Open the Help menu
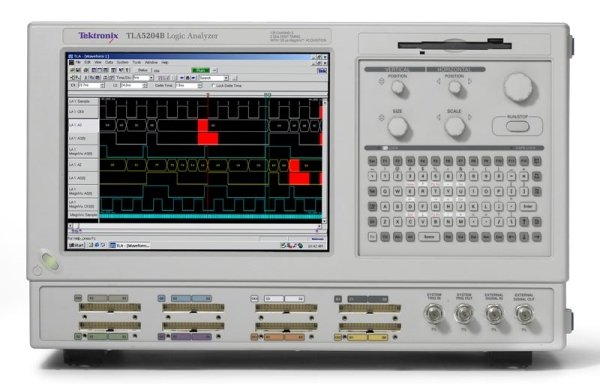 tap(165, 62)
